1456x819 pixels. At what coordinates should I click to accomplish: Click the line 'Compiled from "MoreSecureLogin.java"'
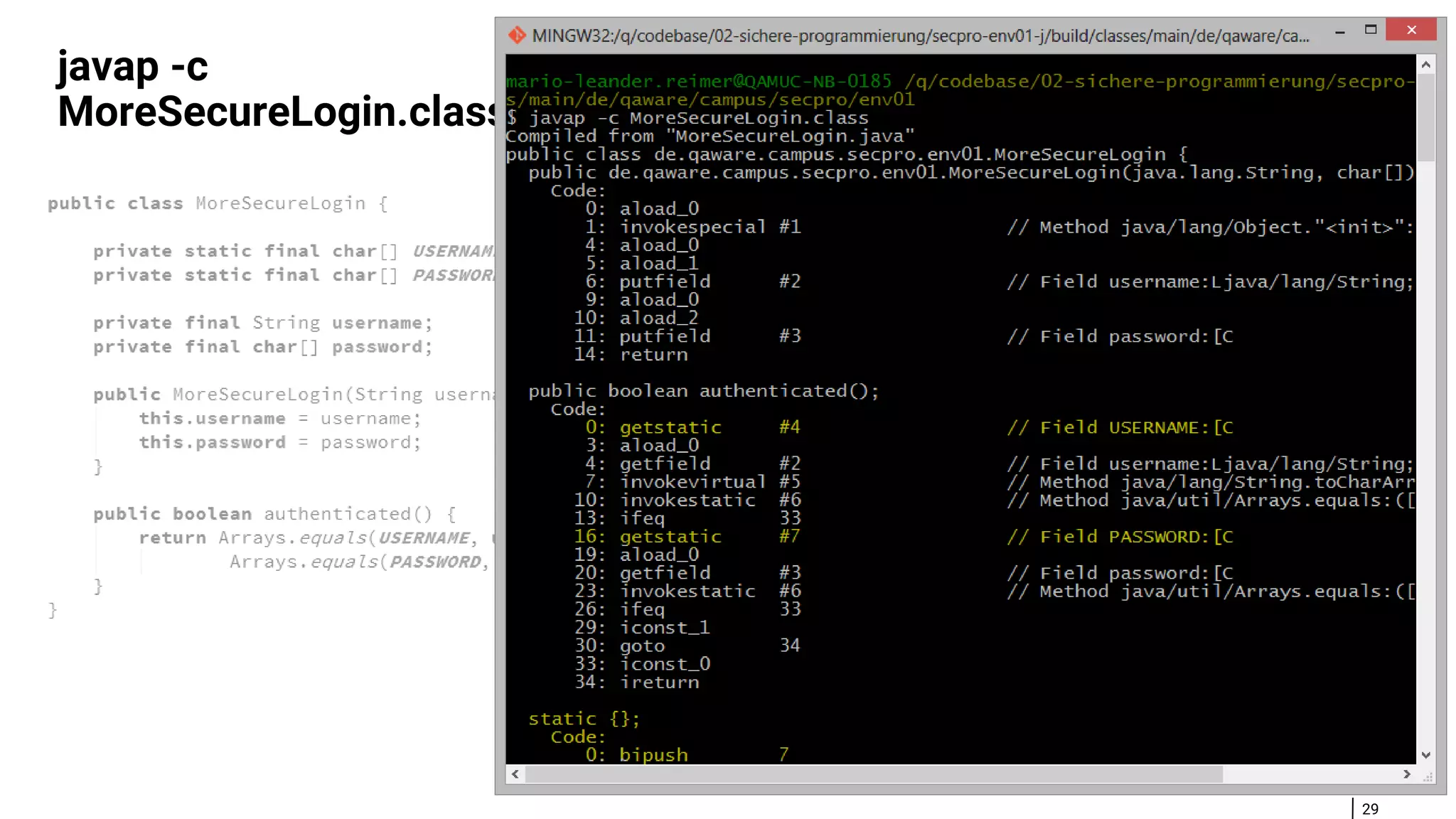click(710, 136)
